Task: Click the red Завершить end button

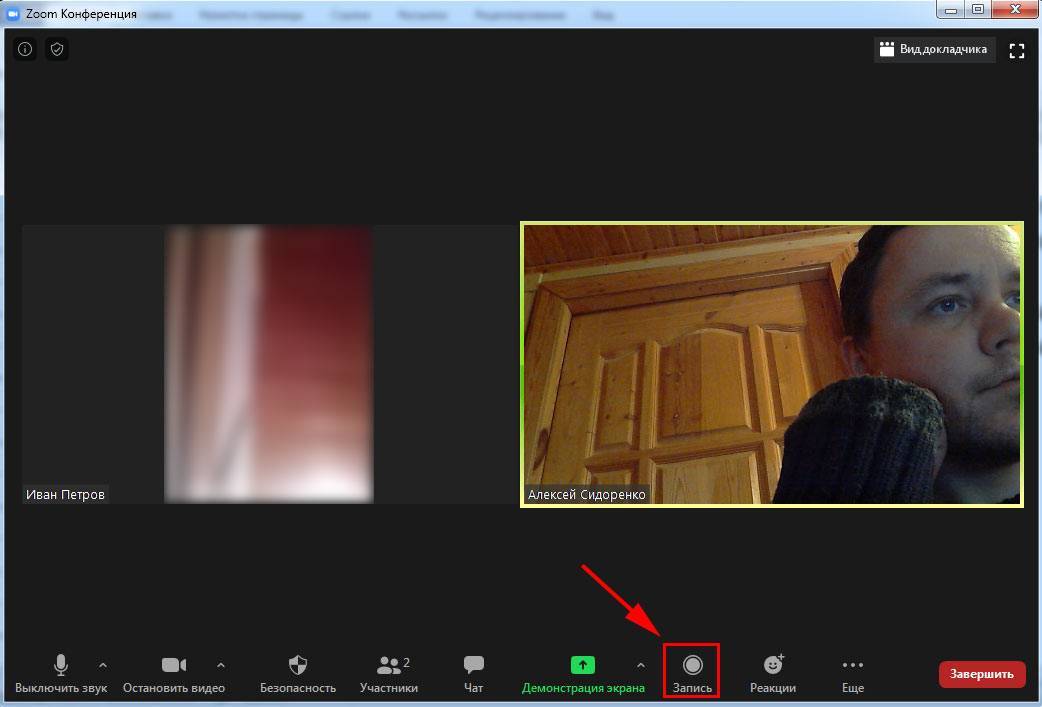Action: (982, 674)
